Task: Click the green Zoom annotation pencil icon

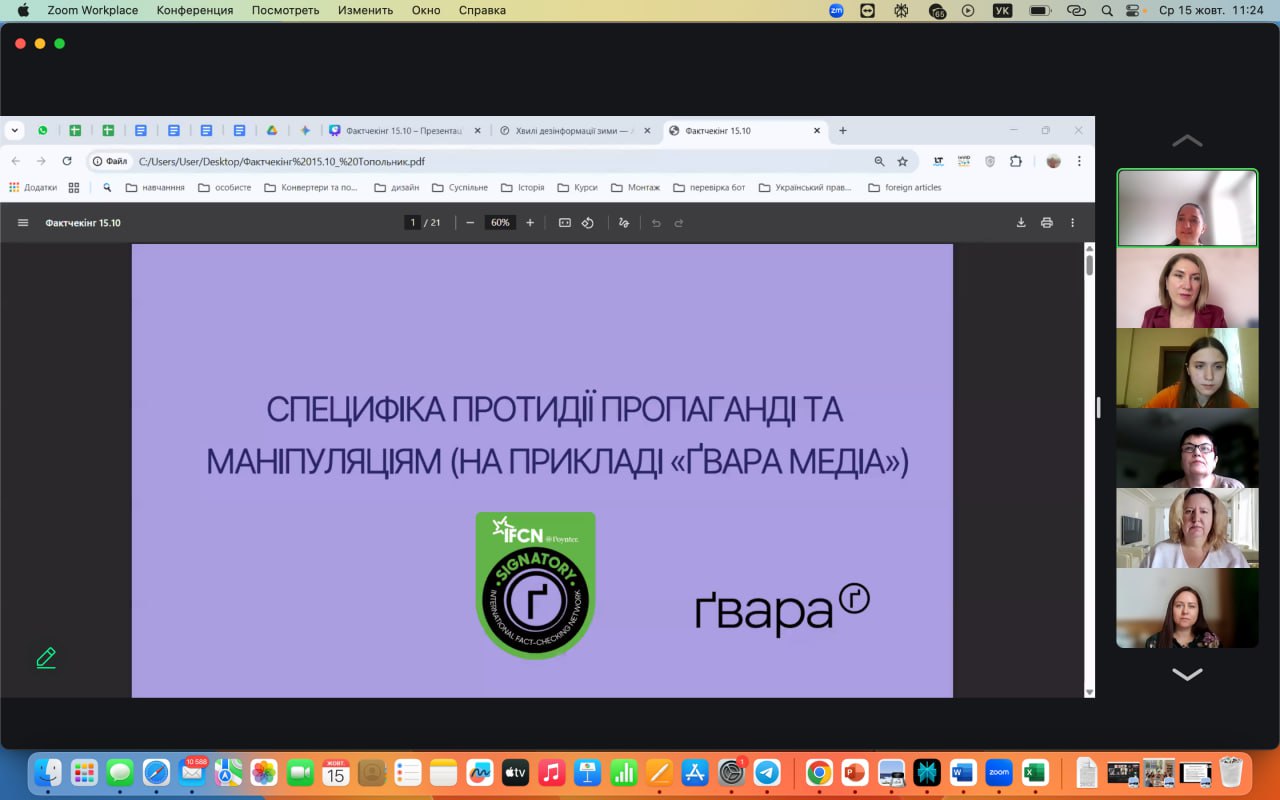Action: [46, 658]
